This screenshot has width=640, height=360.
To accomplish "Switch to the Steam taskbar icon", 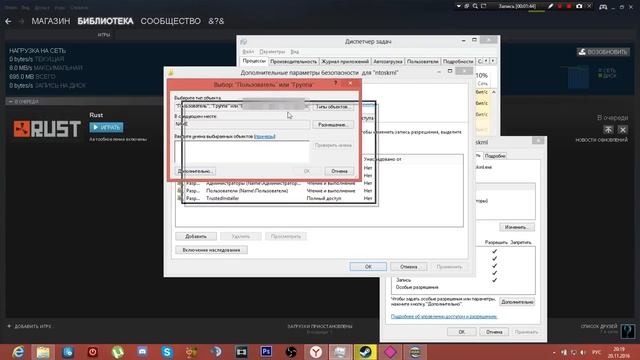I will pyautogui.click(x=365, y=352).
